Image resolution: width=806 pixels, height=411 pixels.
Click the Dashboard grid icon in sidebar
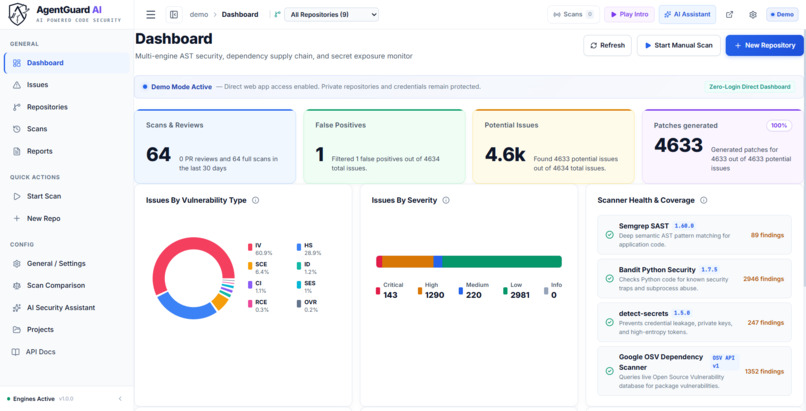point(16,63)
